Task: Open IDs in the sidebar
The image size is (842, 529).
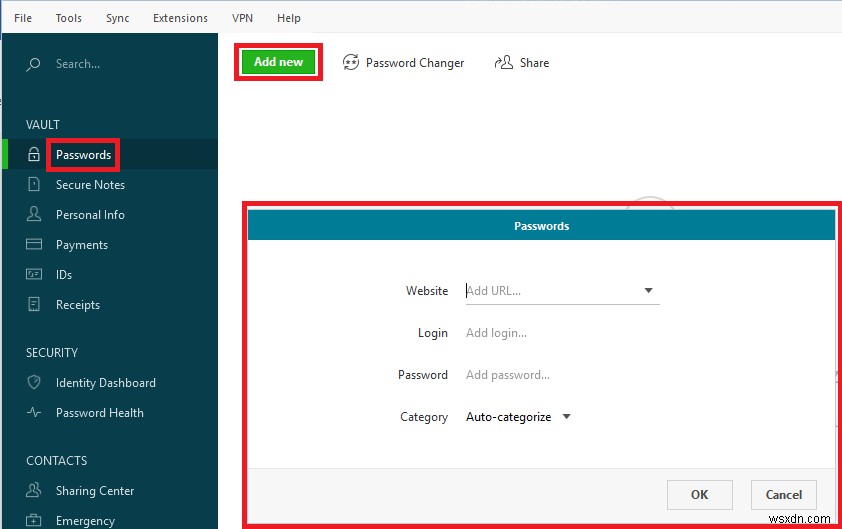Action: (63, 274)
